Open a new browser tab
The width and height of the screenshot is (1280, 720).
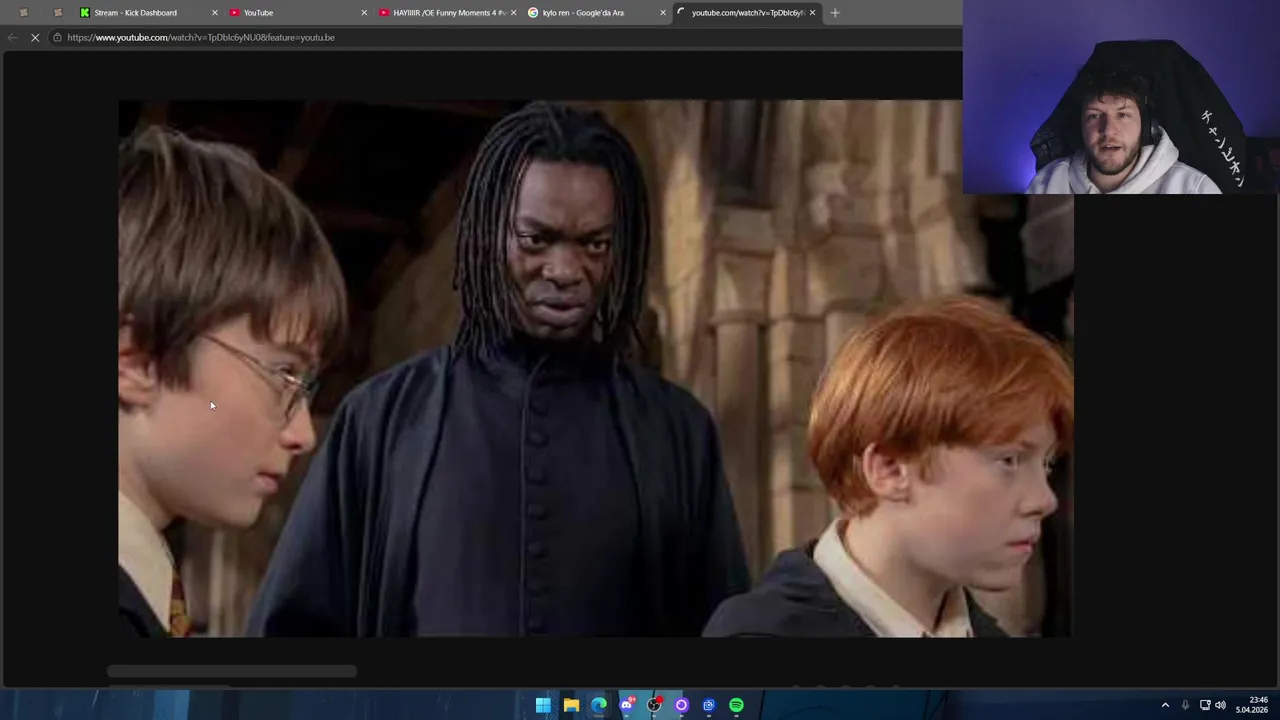(x=835, y=13)
